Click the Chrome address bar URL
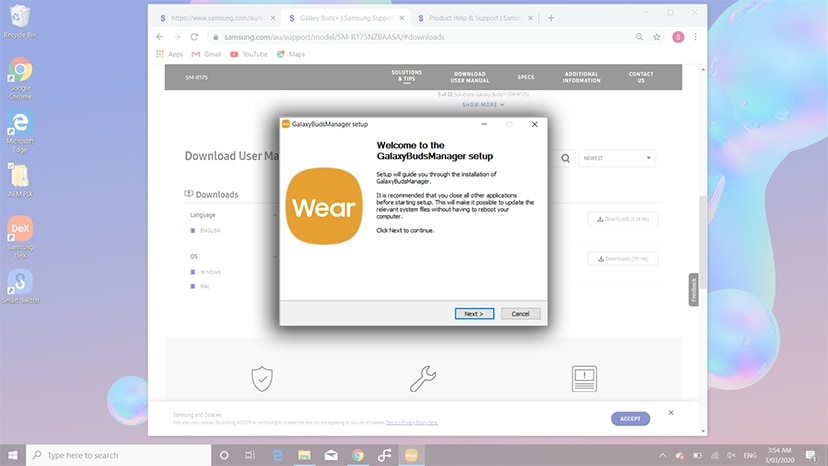Screen dimensions: 828x466 coord(334,37)
